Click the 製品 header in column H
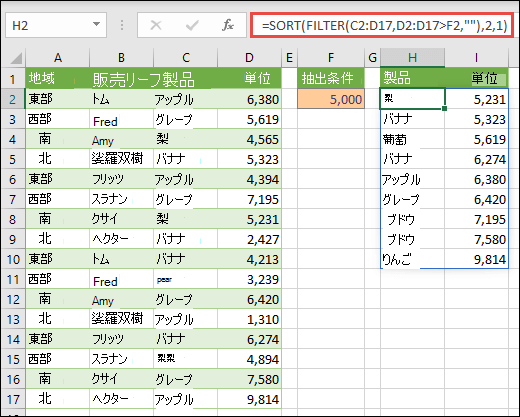The width and height of the screenshot is (520, 417). tap(412, 78)
